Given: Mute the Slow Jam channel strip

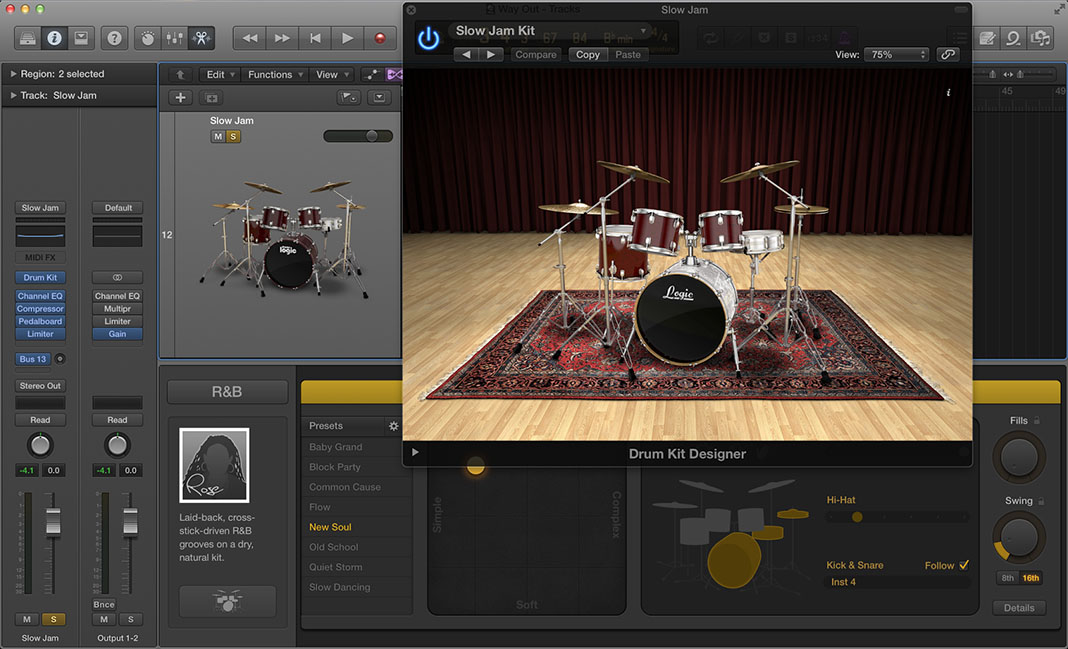Looking at the screenshot, I should click(27, 619).
